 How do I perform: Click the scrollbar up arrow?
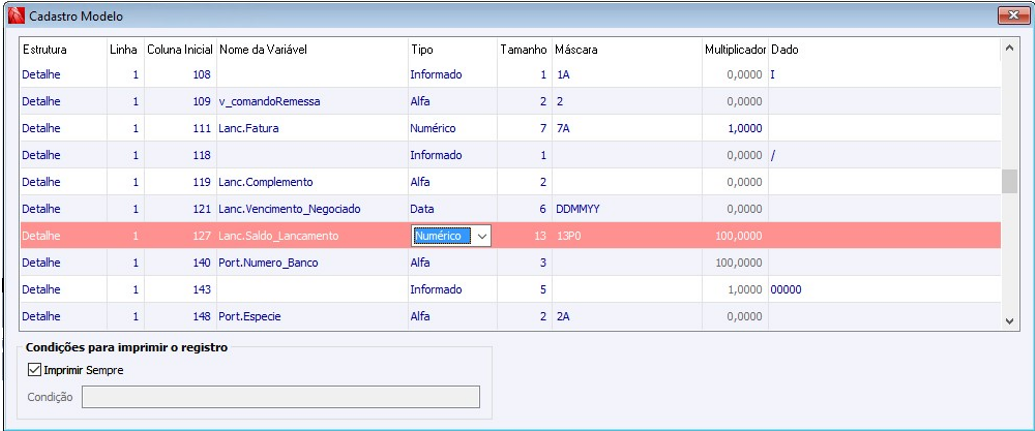pos(1009,48)
